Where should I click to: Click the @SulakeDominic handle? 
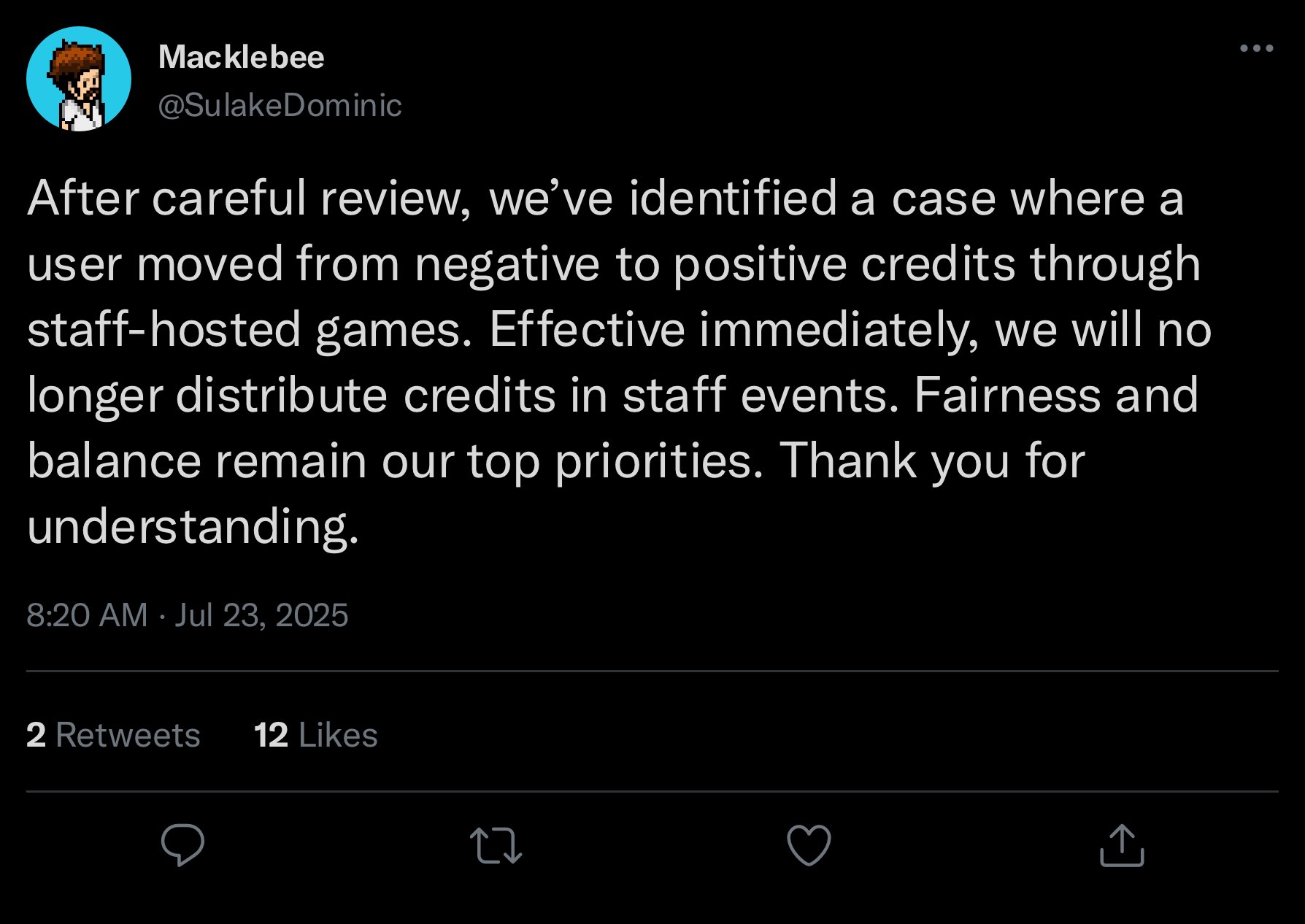point(280,105)
